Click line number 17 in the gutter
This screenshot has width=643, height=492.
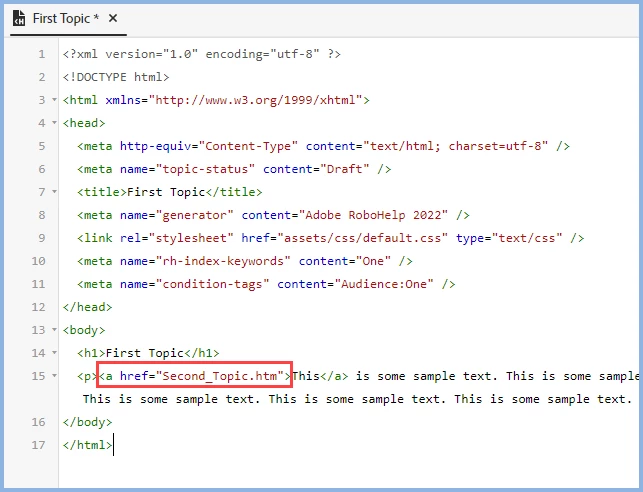[x=39, y=445]
